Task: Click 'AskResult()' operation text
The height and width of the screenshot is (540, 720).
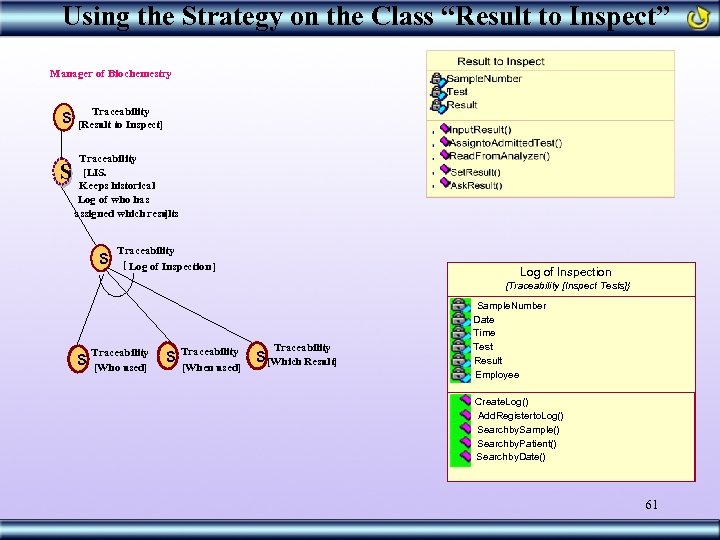Action: (x=477, y=186)
